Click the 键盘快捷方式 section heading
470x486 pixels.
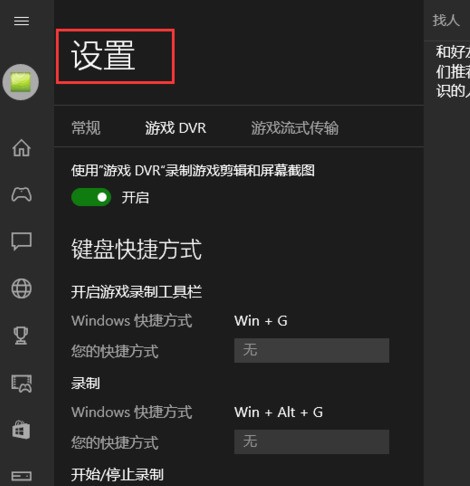136,249
